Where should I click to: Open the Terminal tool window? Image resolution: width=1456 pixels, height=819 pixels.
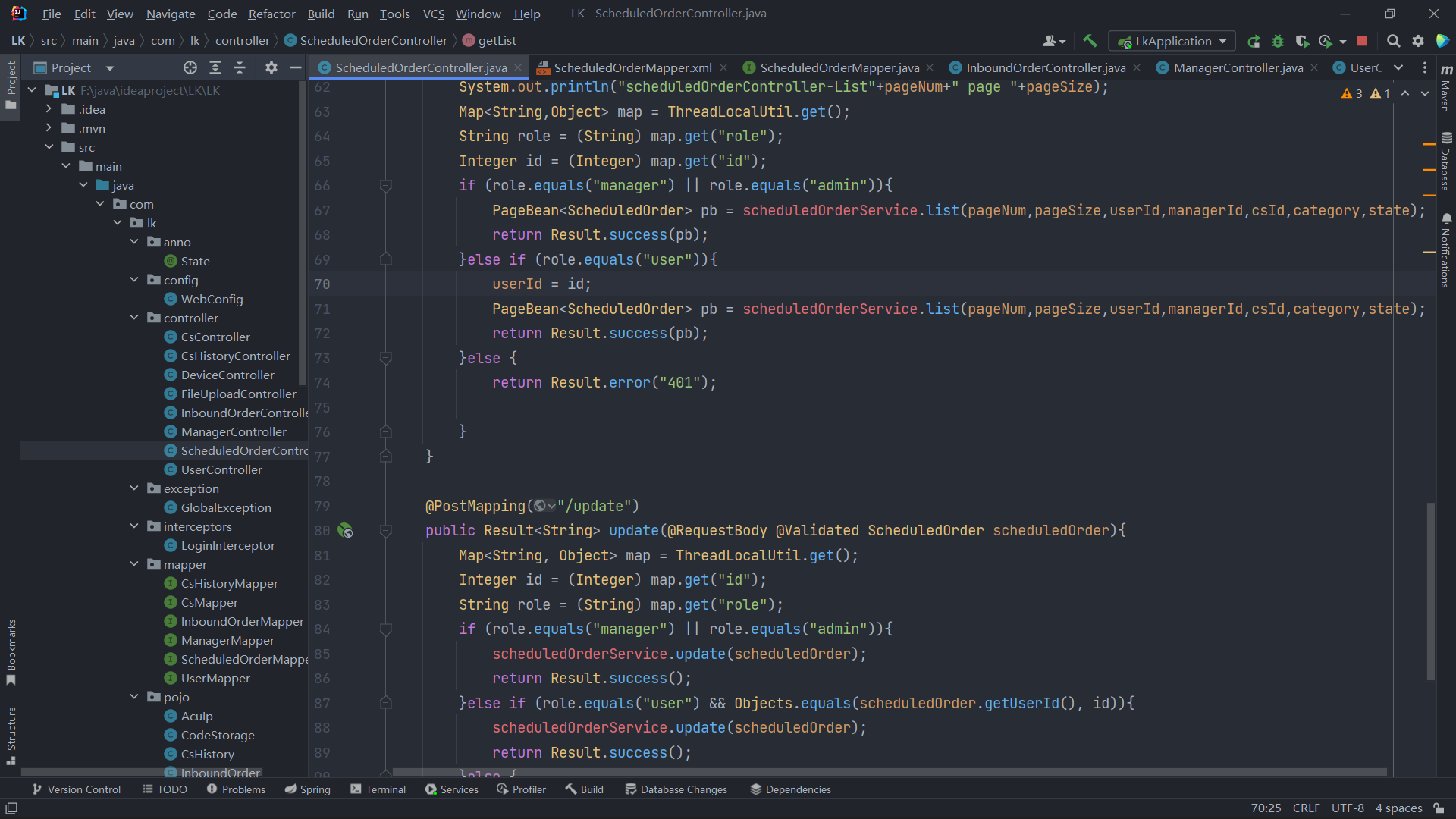378,789
